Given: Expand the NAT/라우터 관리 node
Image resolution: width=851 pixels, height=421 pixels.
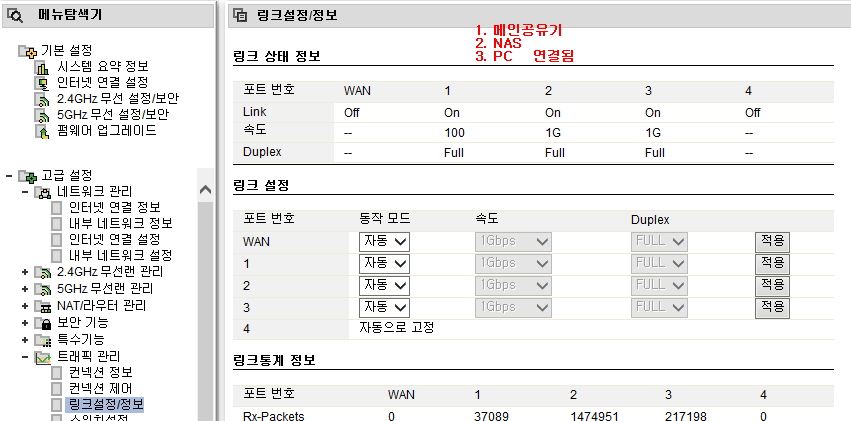Looking at the screenshot, I should click(25, 306).
